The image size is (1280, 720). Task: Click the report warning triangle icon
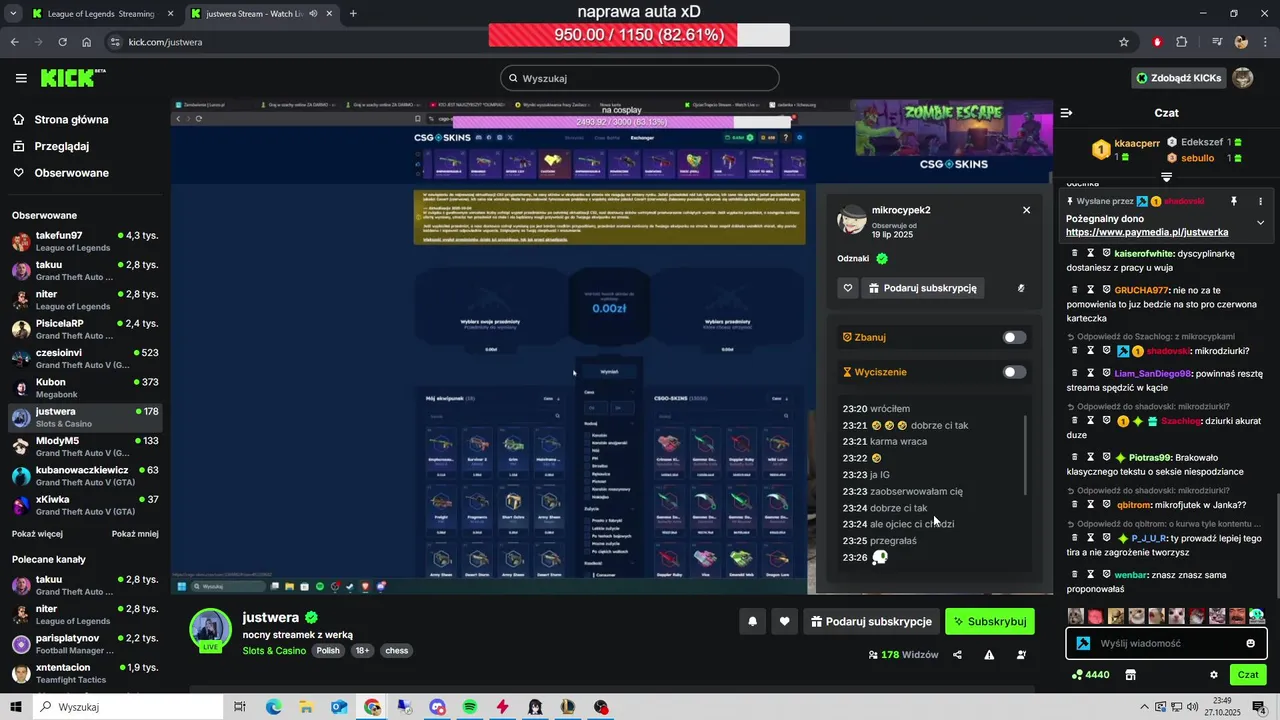[x=989, y=655]
